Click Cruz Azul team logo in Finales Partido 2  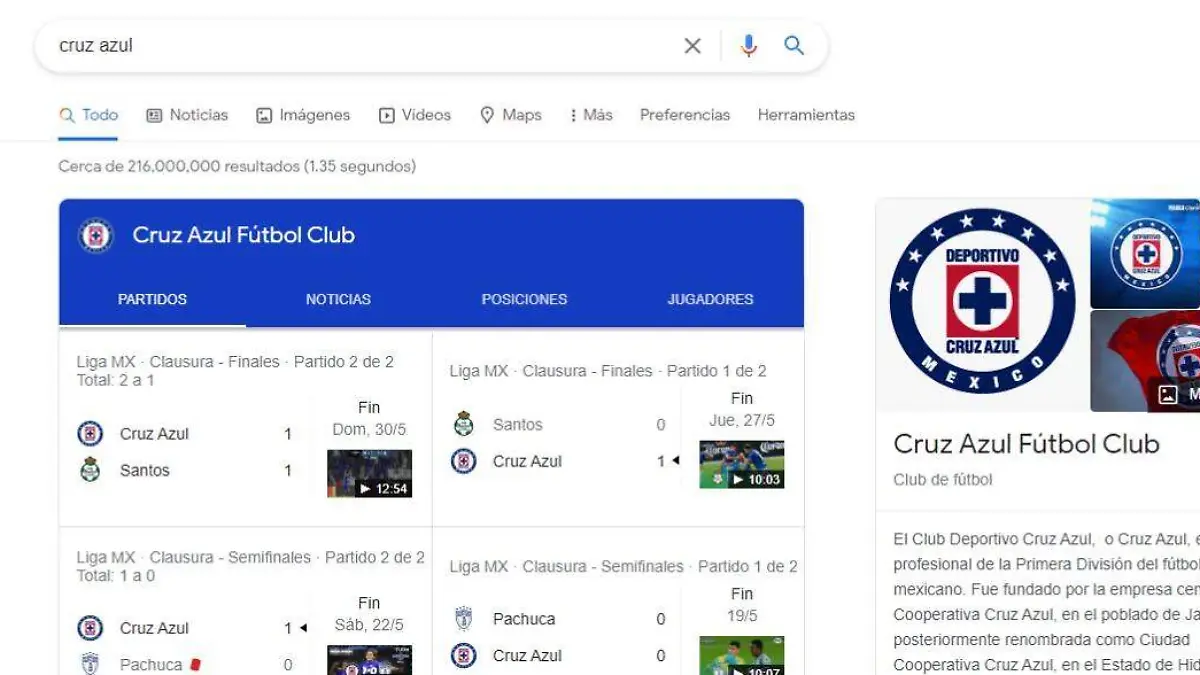[90, 433]
